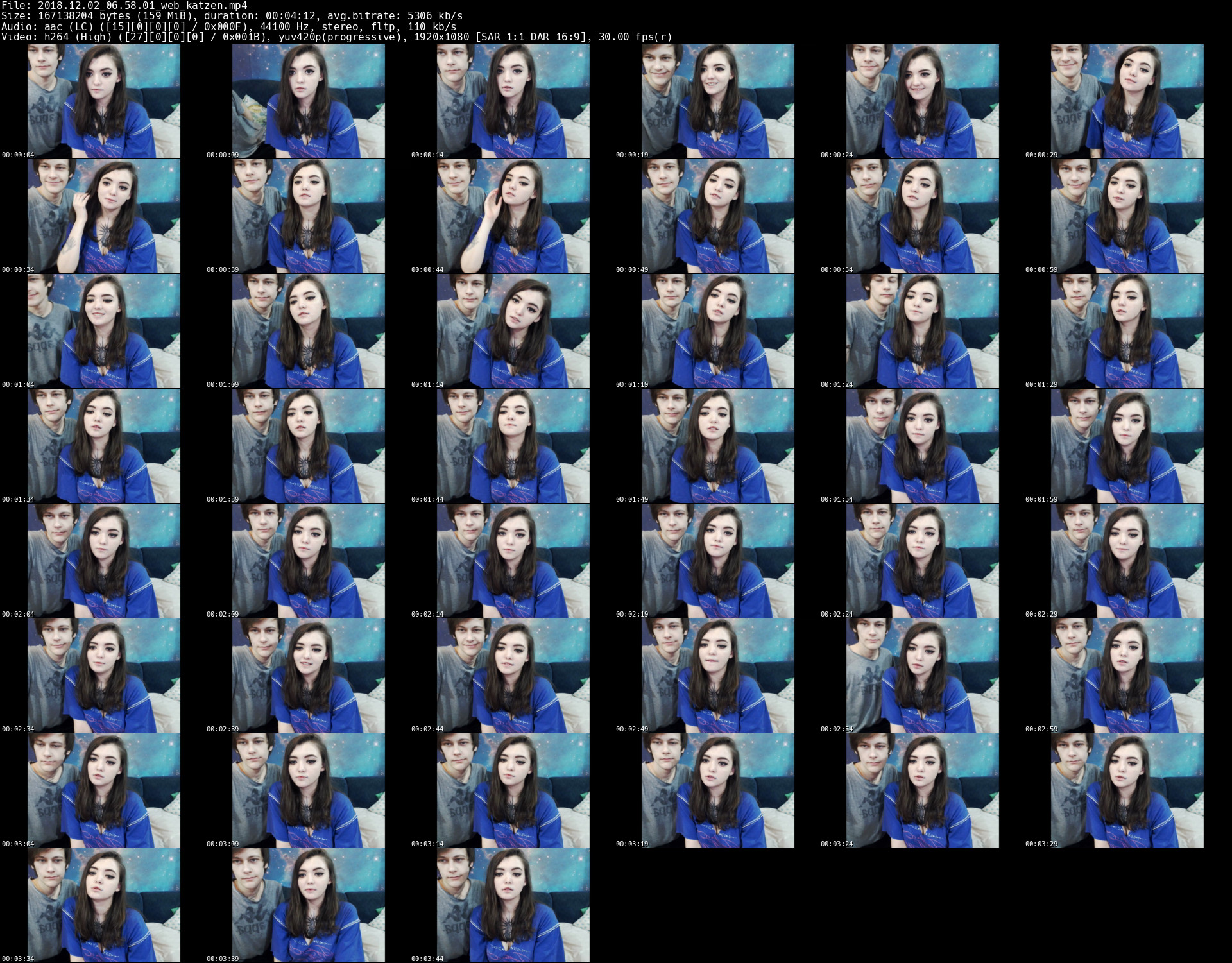Choose the thumbnail stamped 00:03:09
Screen dimensions: 1232x963
(309, 790)
